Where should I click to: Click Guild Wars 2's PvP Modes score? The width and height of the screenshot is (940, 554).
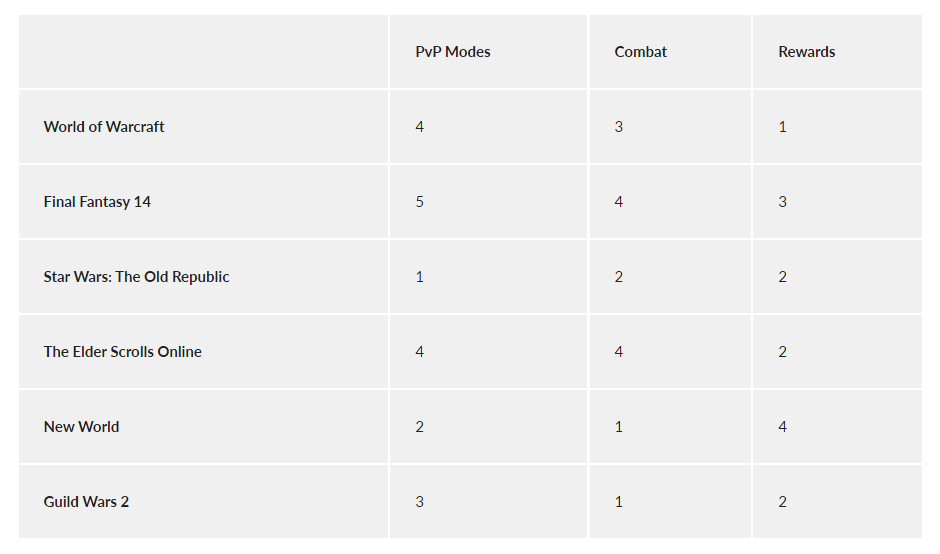click(x=420, y=502)
